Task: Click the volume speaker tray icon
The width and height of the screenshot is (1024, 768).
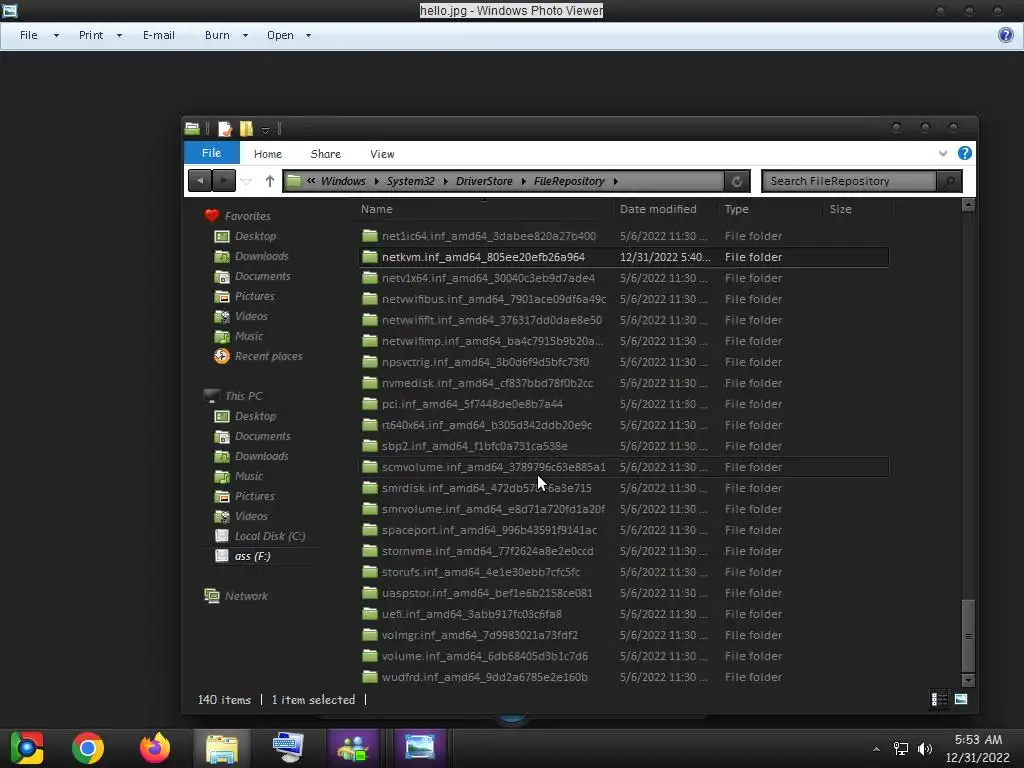Action: [x=925, y=749]
